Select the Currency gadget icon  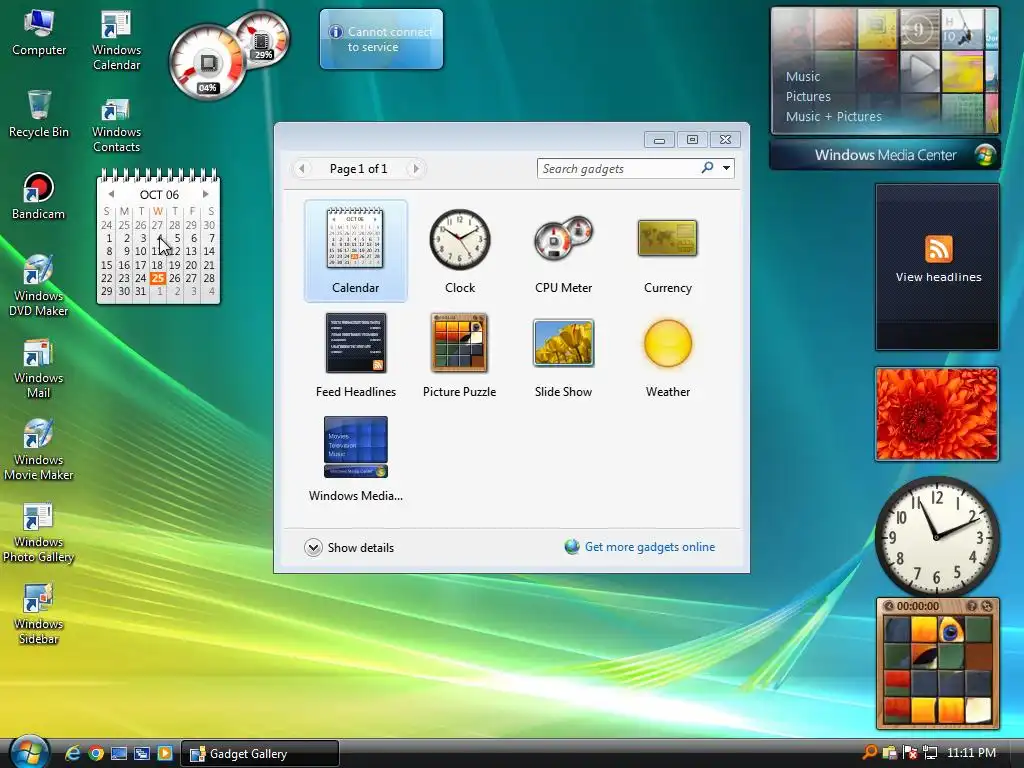pos(667,238)
